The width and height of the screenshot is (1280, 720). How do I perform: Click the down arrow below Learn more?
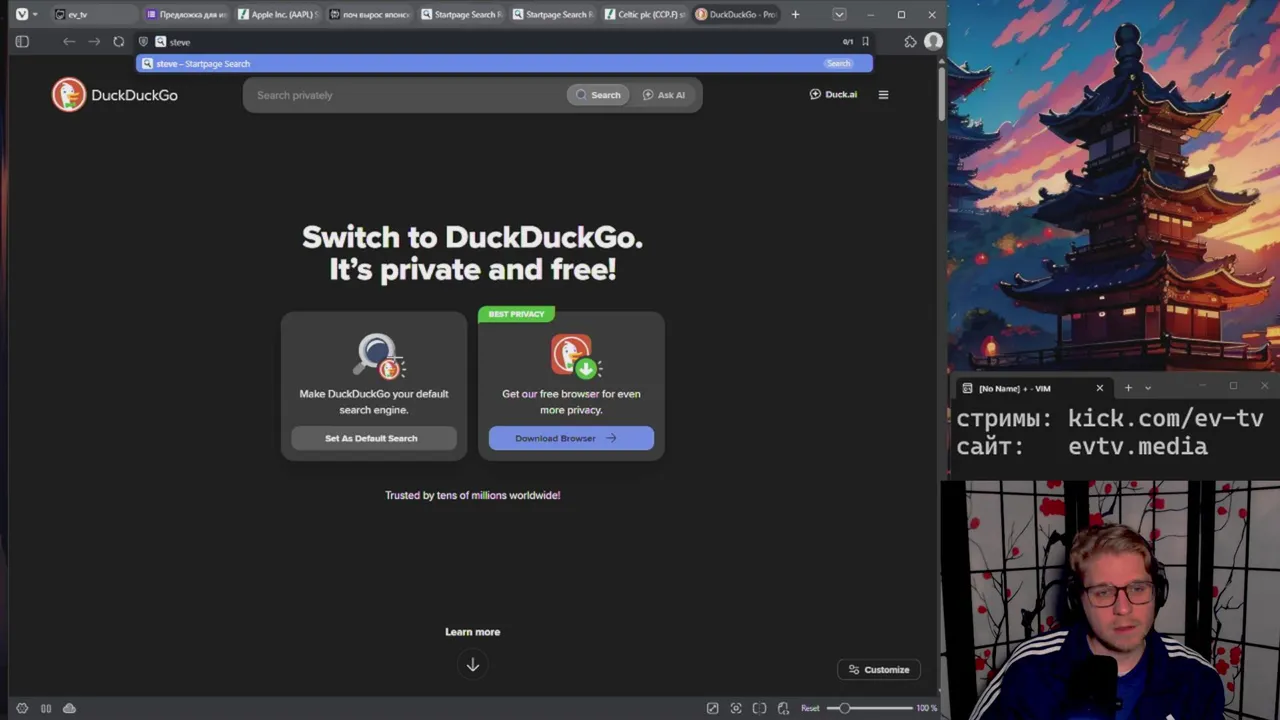[x=473, y=665]
